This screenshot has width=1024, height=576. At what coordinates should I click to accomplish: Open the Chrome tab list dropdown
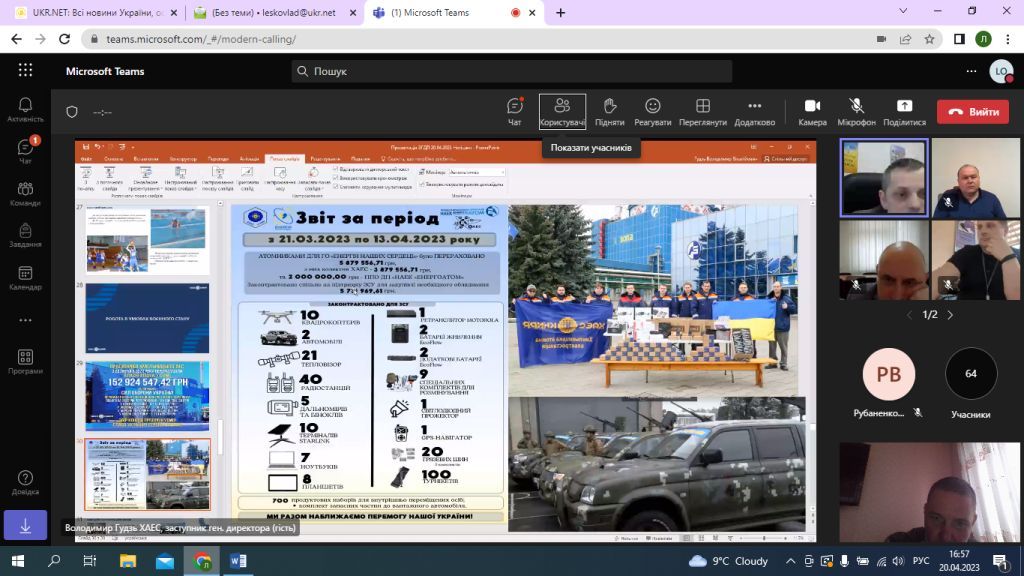click(903, 11)
